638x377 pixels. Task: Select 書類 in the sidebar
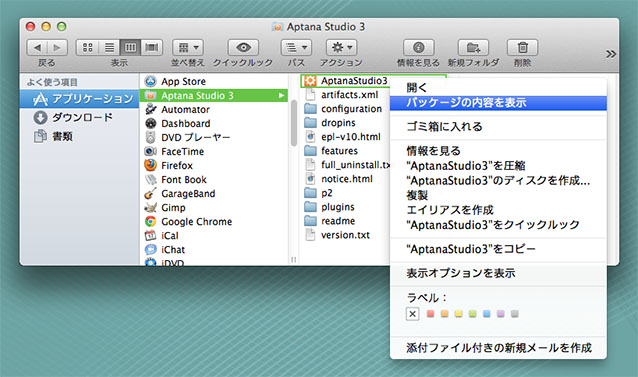pos(79,136)
